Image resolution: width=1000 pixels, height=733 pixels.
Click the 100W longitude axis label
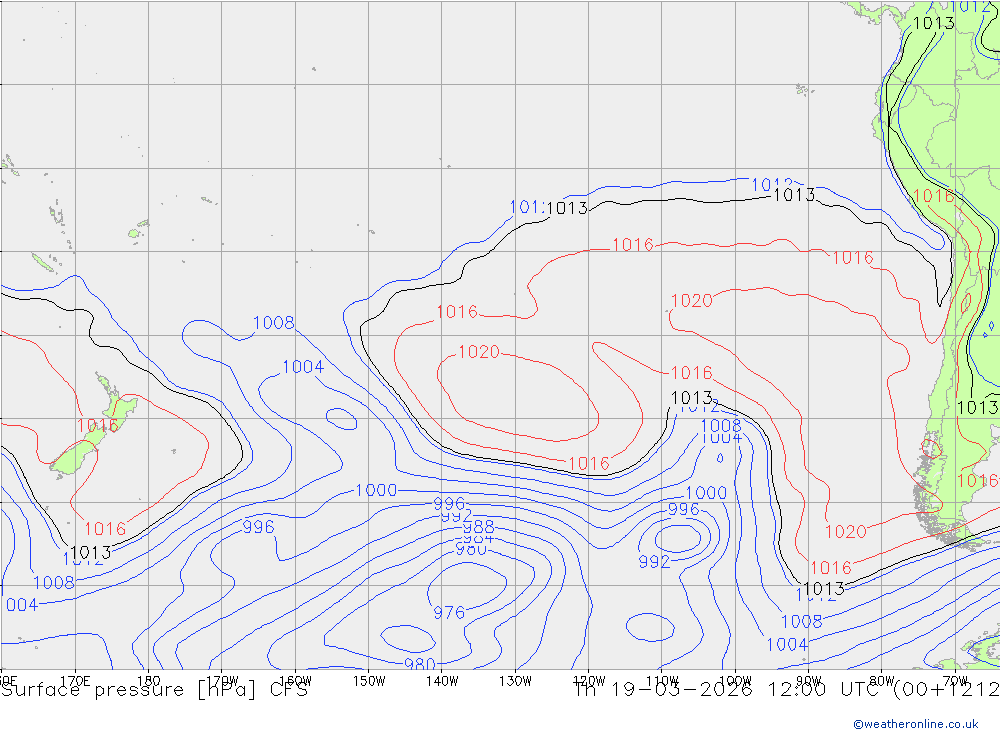(x=735, y=680)
